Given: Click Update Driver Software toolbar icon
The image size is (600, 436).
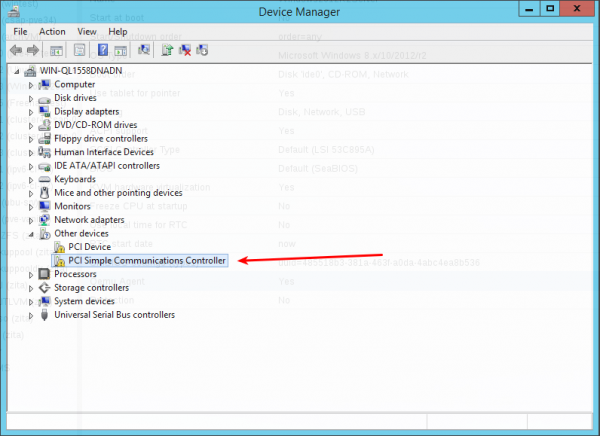Looking at the screenshot, I should [x=167, y=49].
